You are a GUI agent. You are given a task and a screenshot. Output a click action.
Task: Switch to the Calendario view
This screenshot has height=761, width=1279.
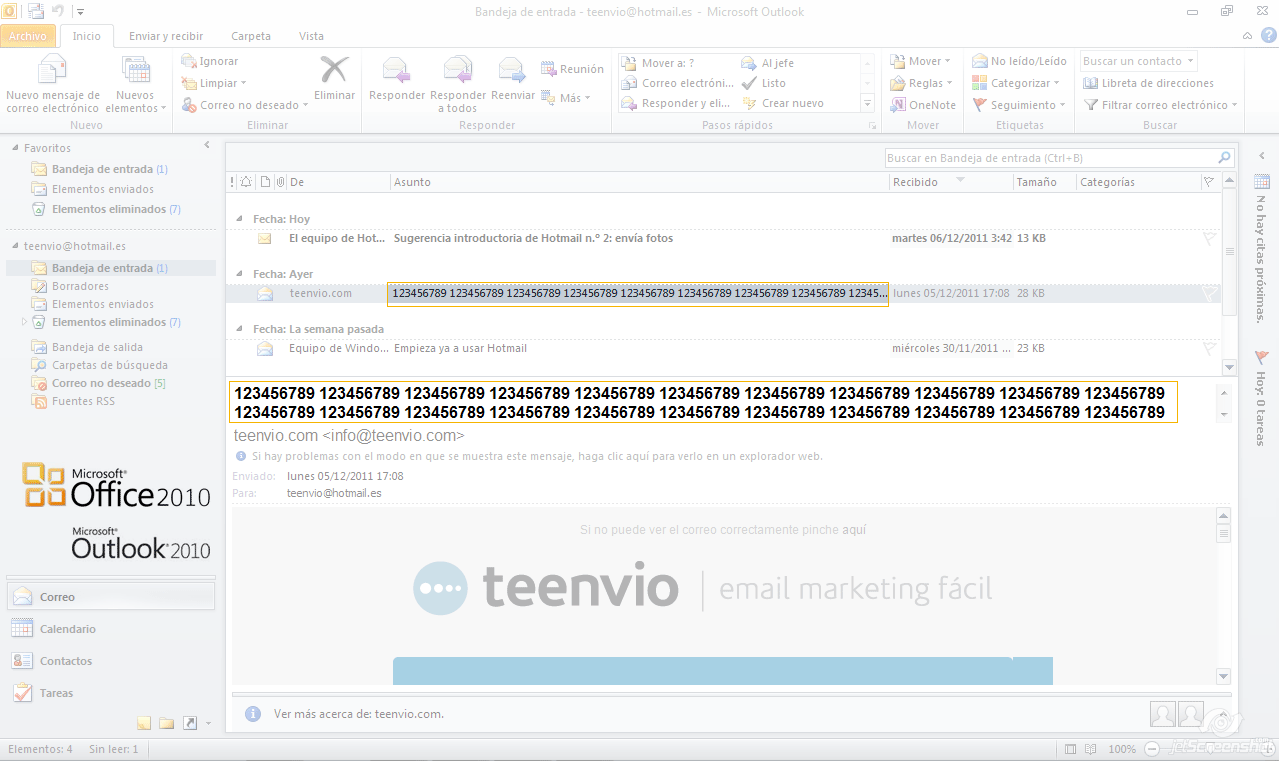(x=110, y=629)
